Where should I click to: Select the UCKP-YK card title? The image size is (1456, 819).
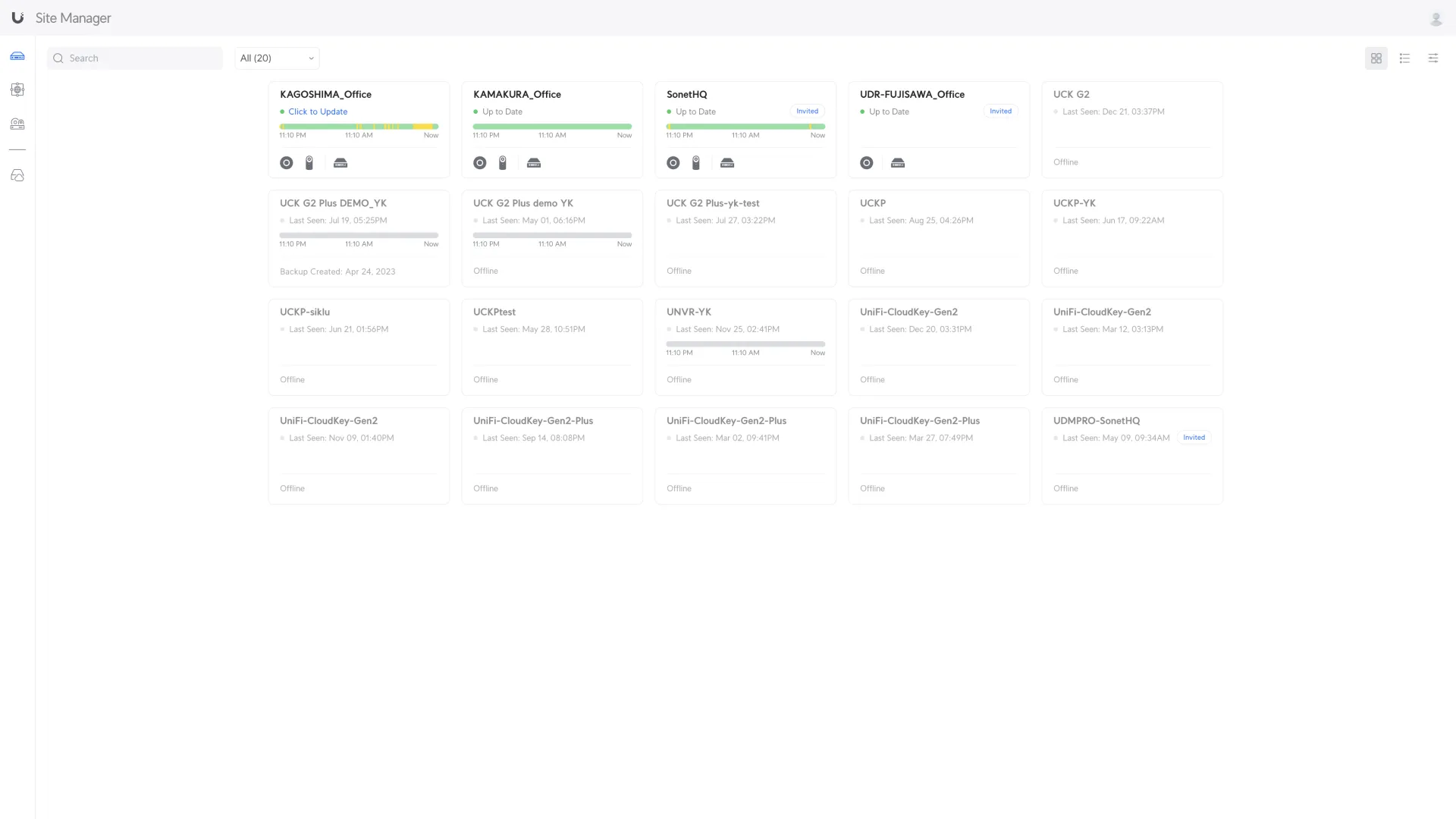pos(1075,203)
